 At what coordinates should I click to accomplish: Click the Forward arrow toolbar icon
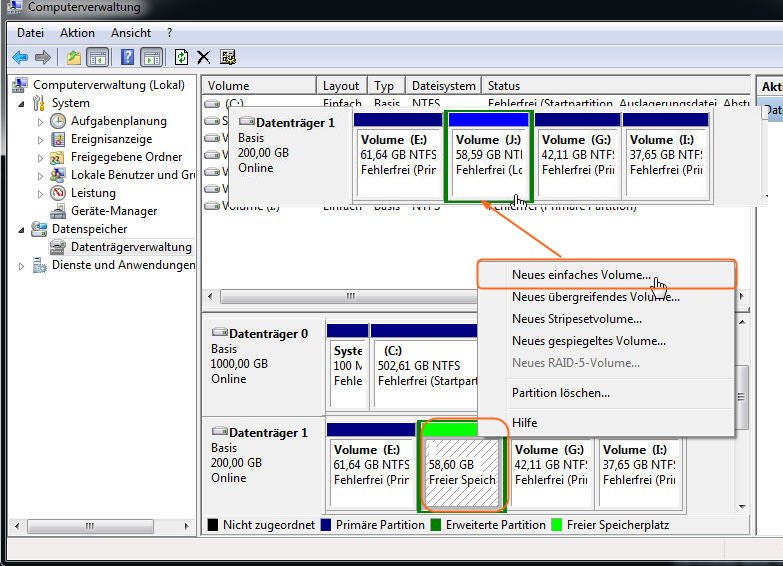(43, 57)
